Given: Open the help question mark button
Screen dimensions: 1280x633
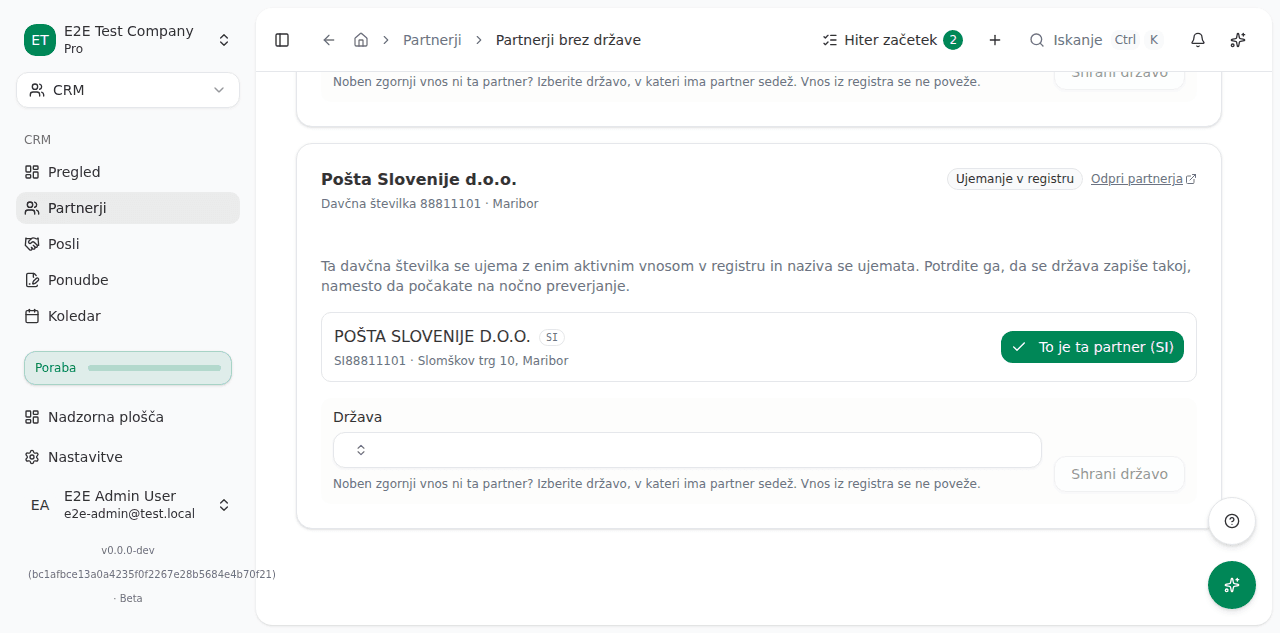Looking at the screenshot, I should click(x=1232, y=521).
